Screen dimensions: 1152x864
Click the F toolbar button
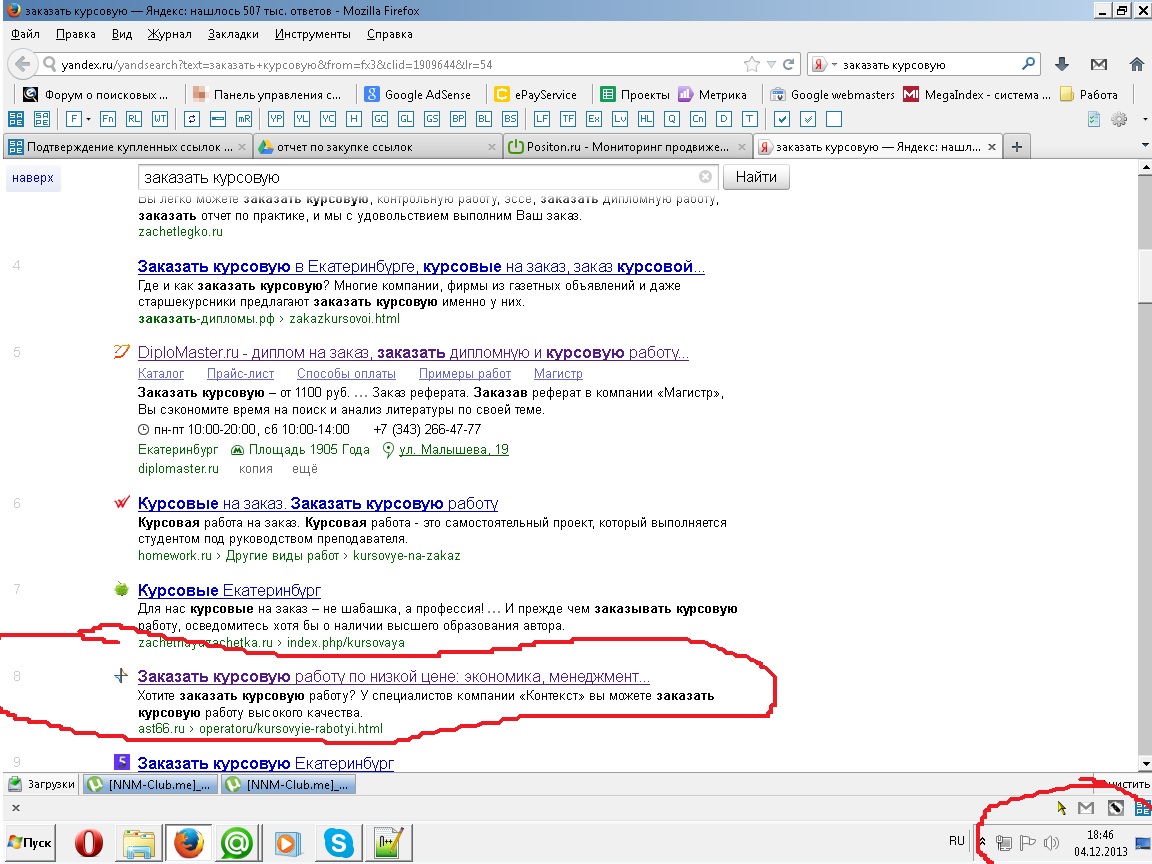click(x=73, y=119)
